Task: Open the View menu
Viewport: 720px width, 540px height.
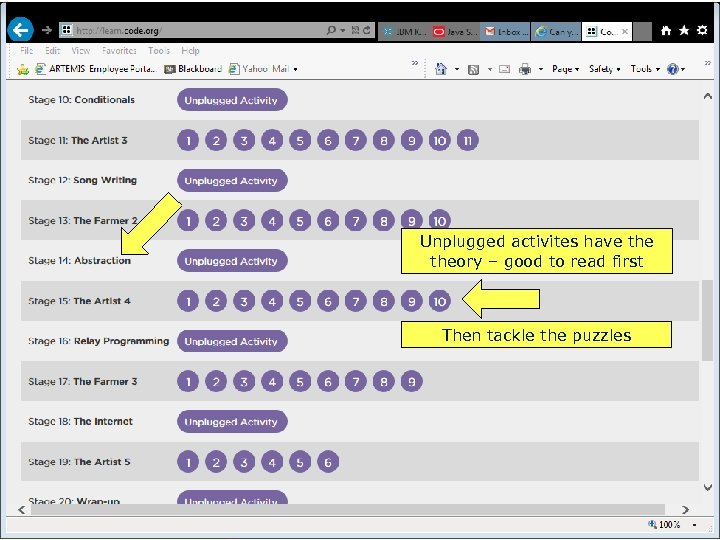Action: pyautogui.click(x=80, y=51)
